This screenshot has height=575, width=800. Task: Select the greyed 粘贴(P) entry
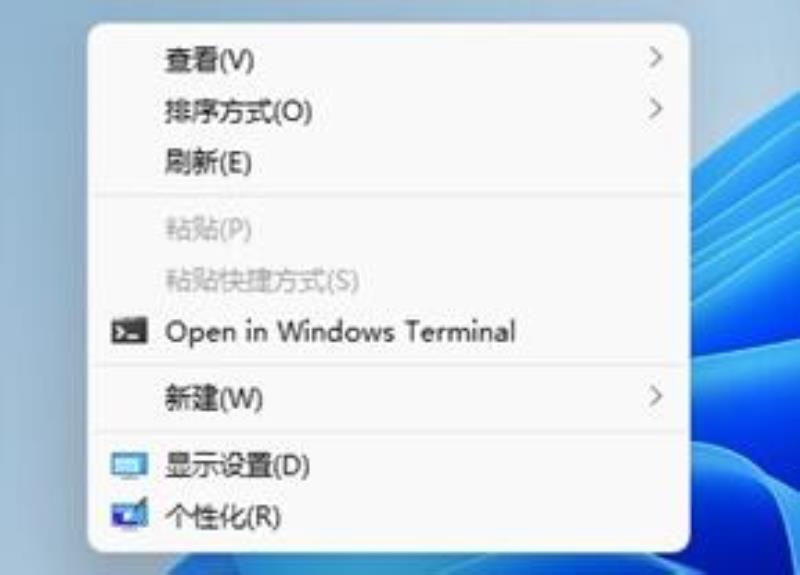pyautogui.click(x=389, y=229)
